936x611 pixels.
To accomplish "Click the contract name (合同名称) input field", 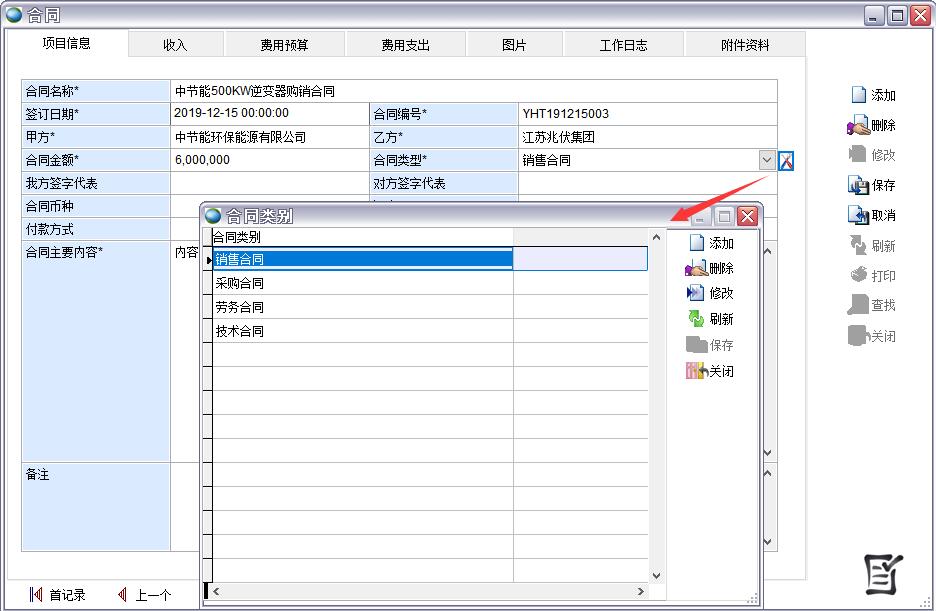I will tap(472, 91).
